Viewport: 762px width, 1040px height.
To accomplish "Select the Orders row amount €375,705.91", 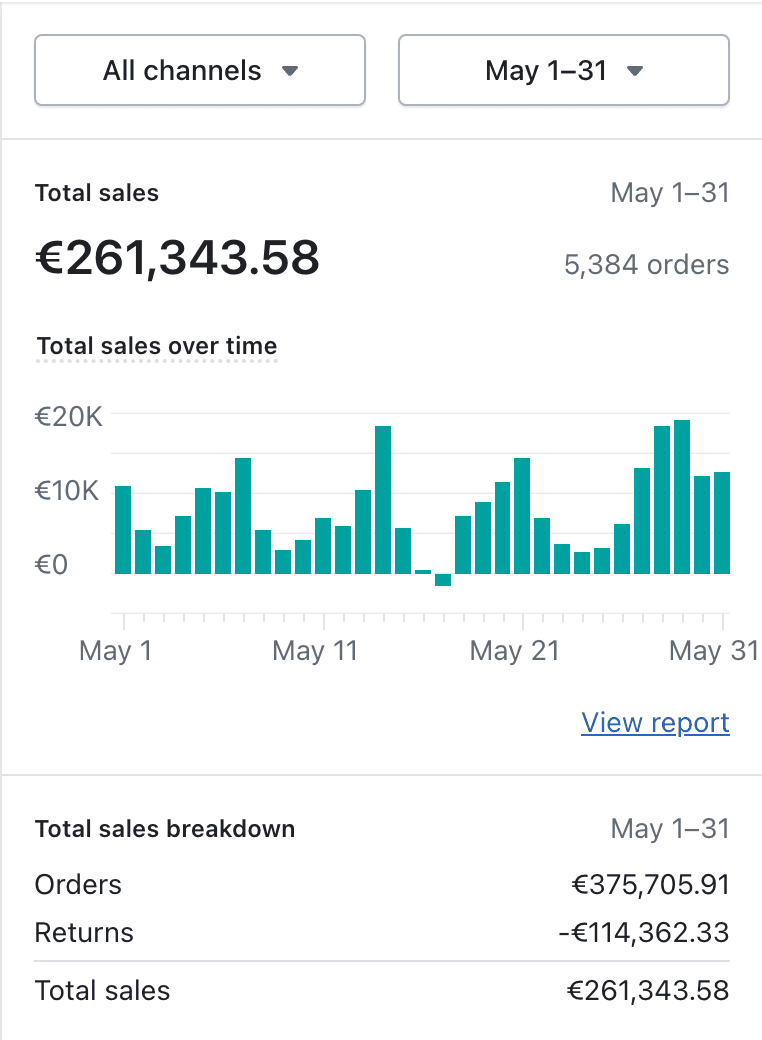I will pos(651,885).
